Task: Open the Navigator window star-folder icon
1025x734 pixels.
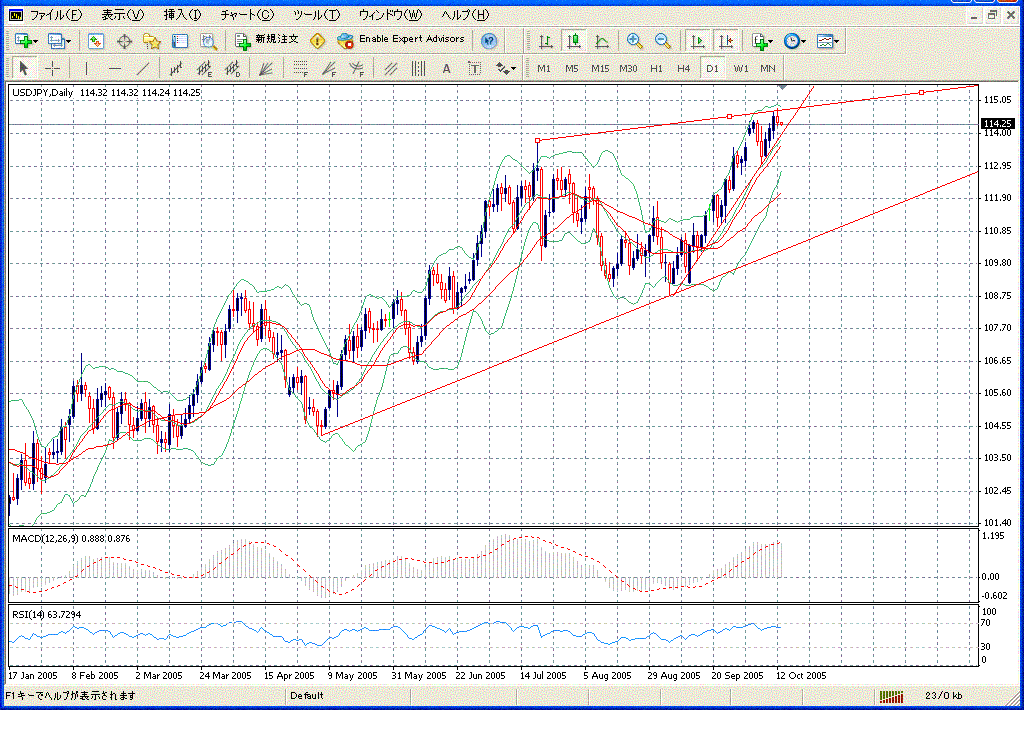Action: point(152,41)
